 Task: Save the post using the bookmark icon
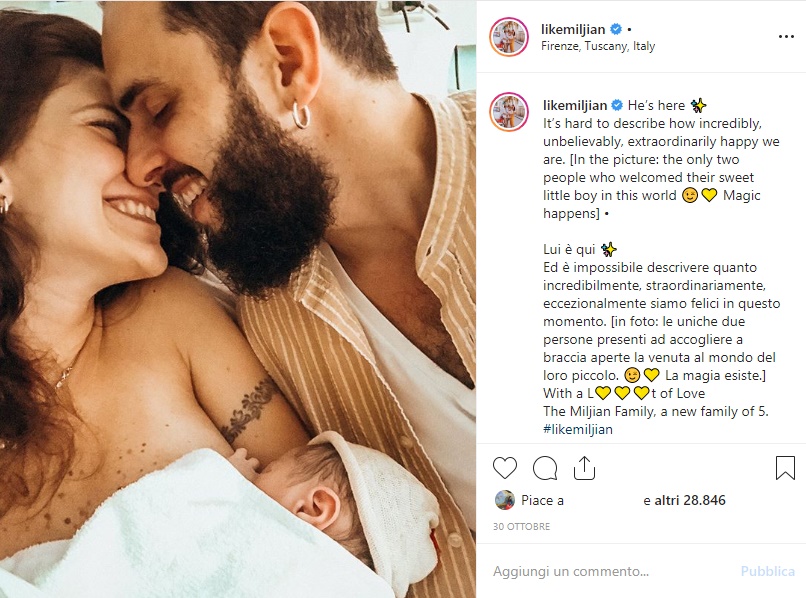tap(785, 468)
